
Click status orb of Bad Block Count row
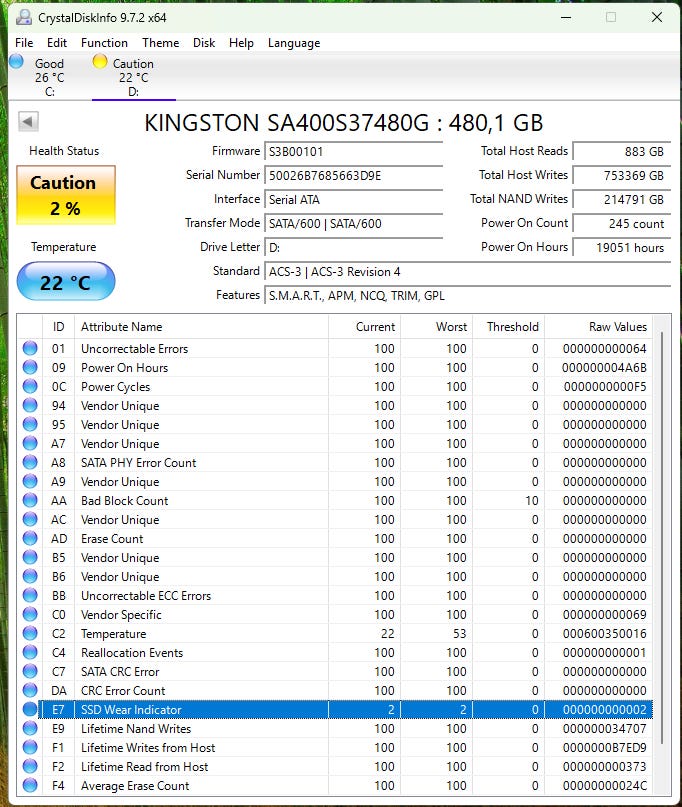[30, 500]
